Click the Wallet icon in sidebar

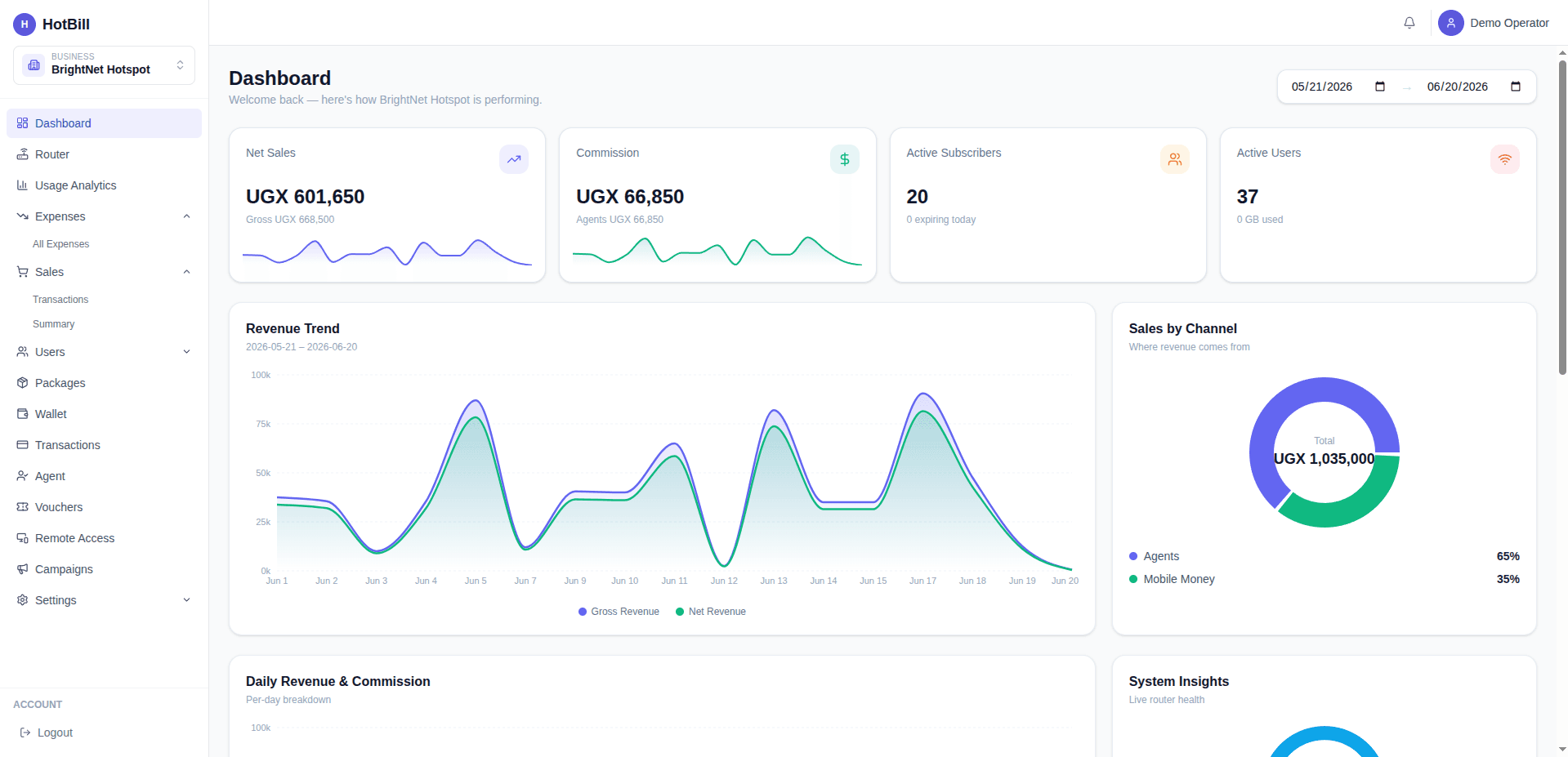click(22, 414)
